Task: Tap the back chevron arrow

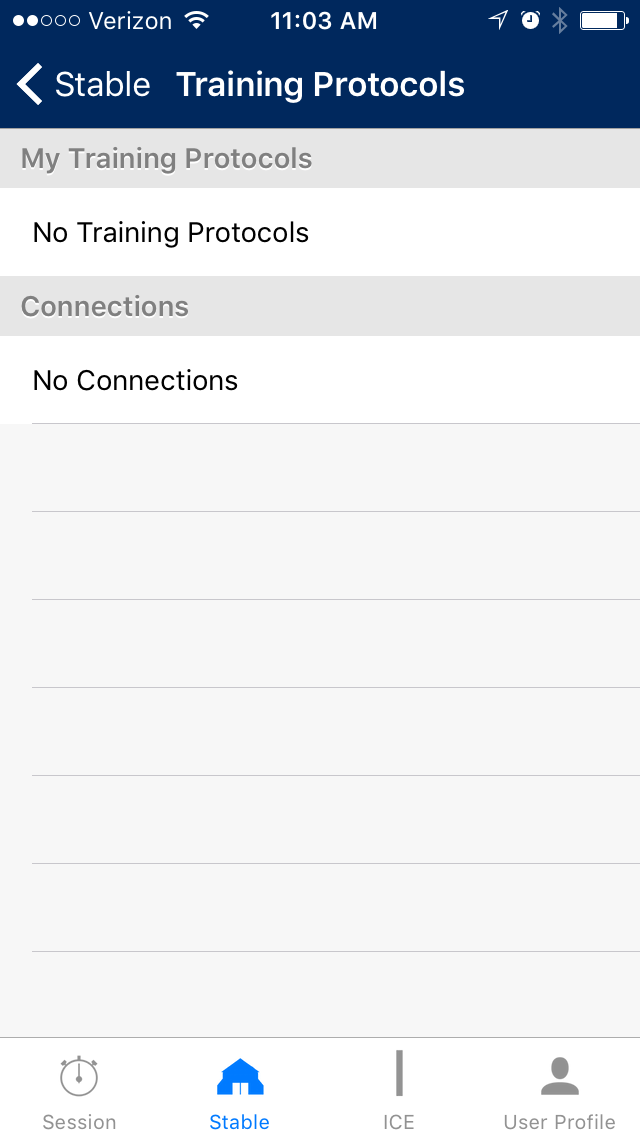Action: pos(31,85)
